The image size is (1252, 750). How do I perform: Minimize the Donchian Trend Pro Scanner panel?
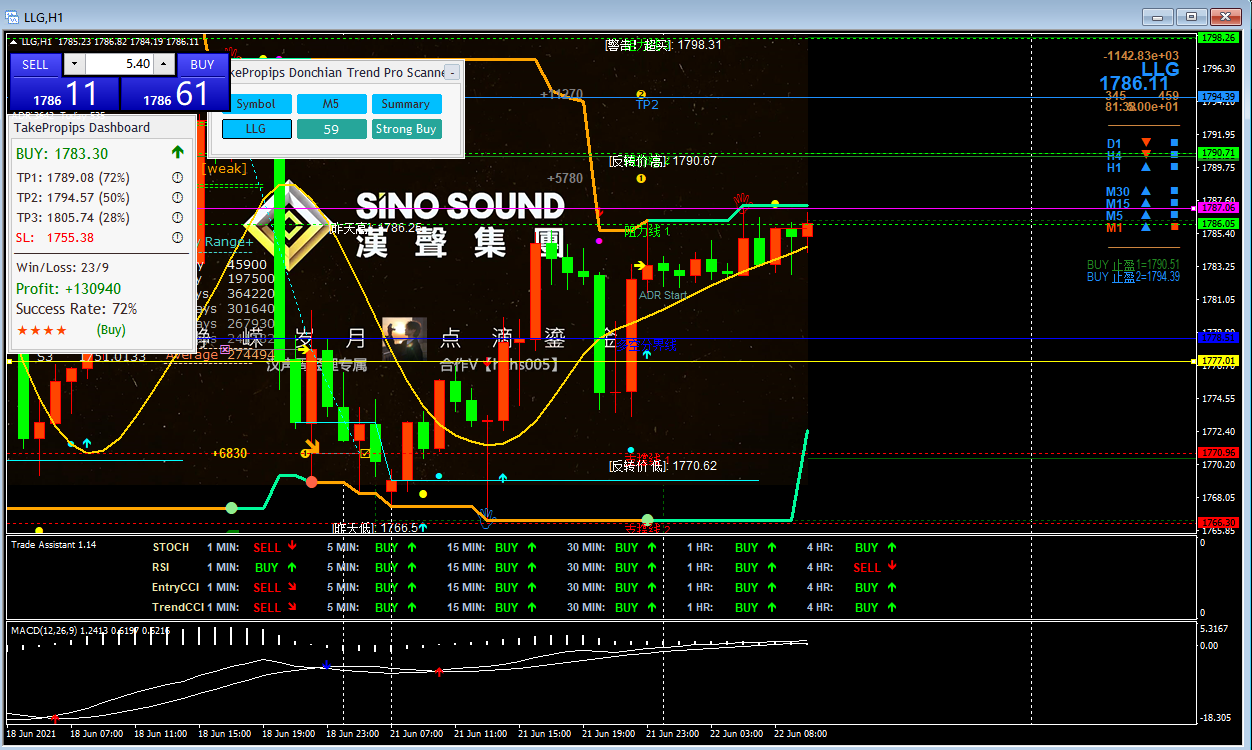[452, 72]
